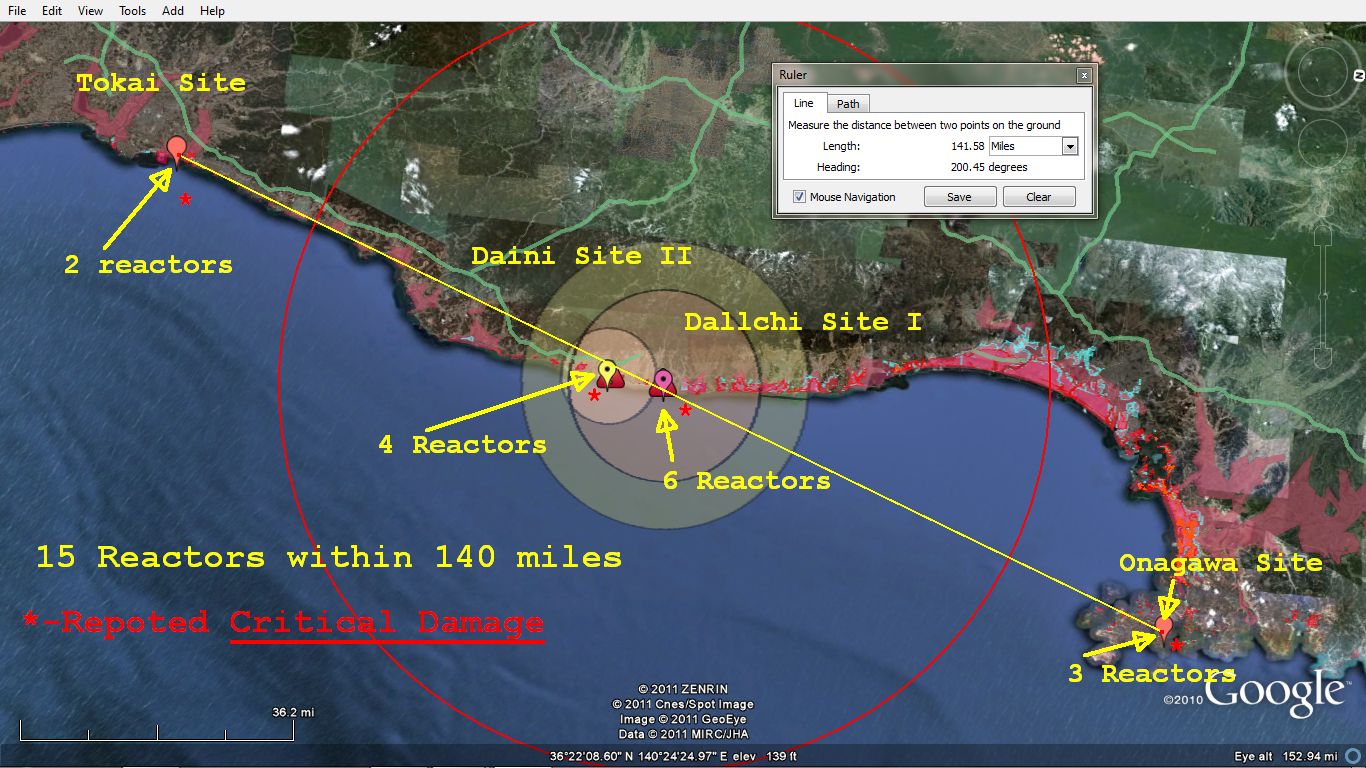The width and height of the screenshot is (1366, 768).
Task: Select the Line tab in Ruler
Action: coord(803,103)
